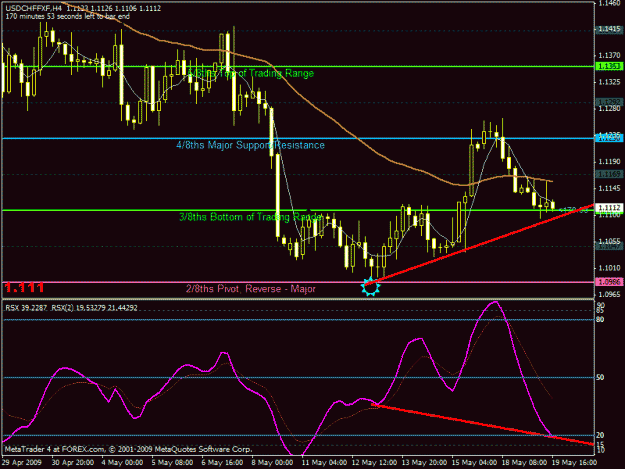Click the 1.1370 price axis value
625x469 pixels.
click(x=609, y=55)
